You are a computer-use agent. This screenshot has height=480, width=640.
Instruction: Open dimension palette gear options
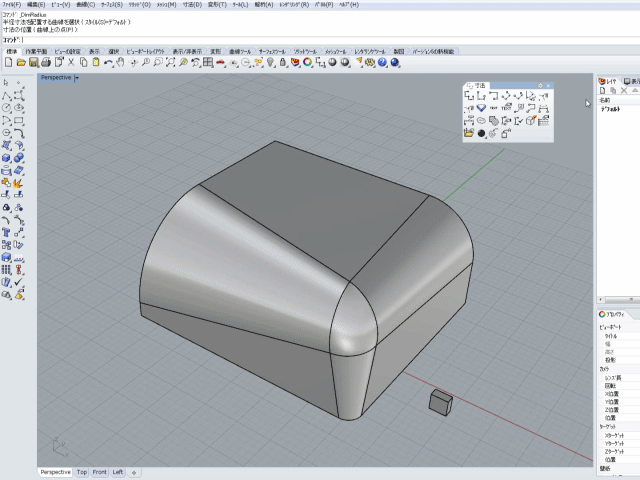(x=540, y=85)
